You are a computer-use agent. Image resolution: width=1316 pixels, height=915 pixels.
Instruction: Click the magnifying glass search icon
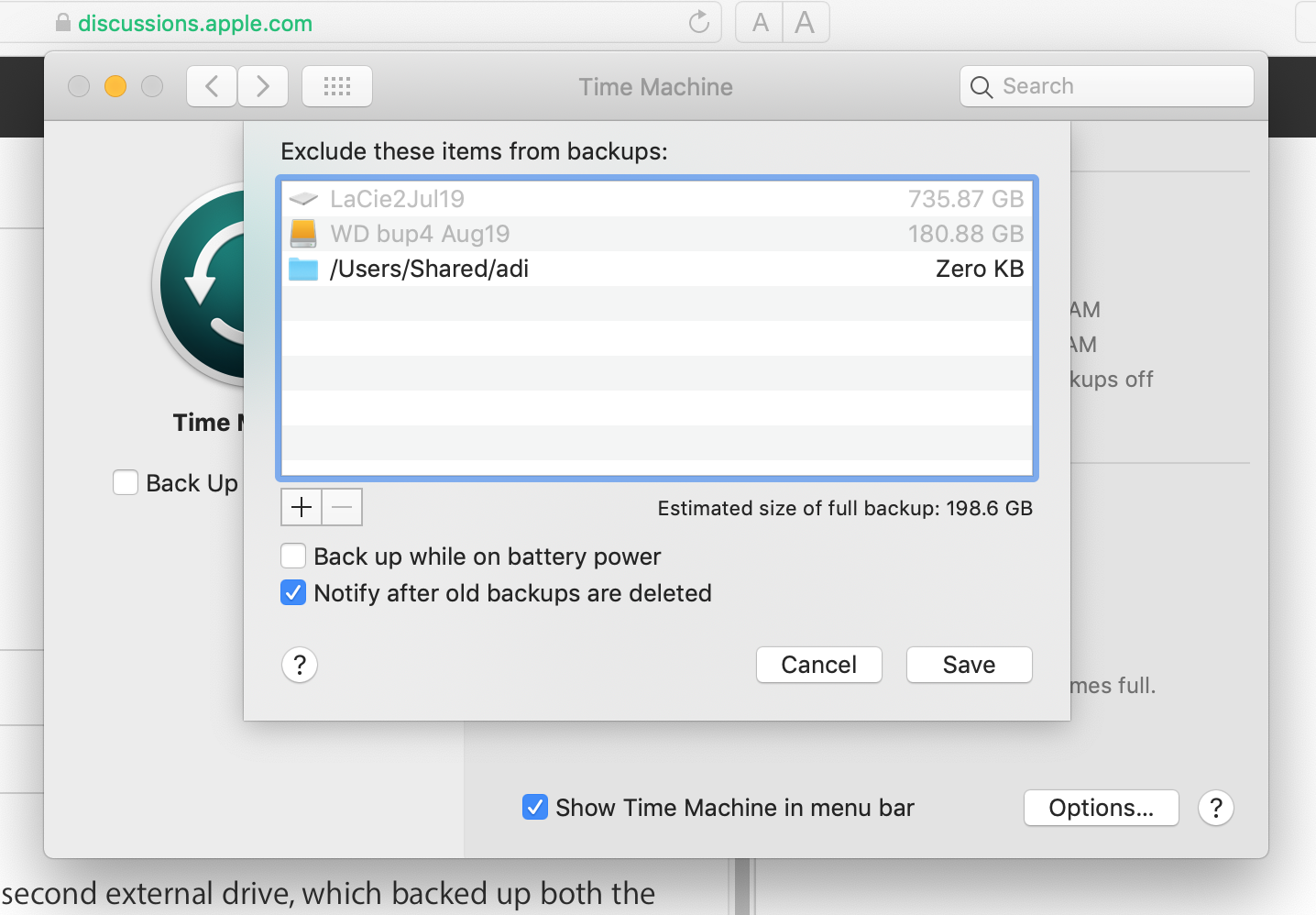[981, 87]
